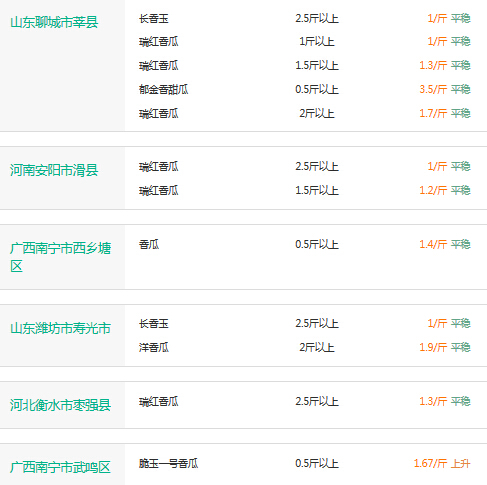Image resolution: width=487 pixels, height=485 pixels.
Task: Click the 1.9/斤 price for 洋香瓜
Action: click(433, 347)
